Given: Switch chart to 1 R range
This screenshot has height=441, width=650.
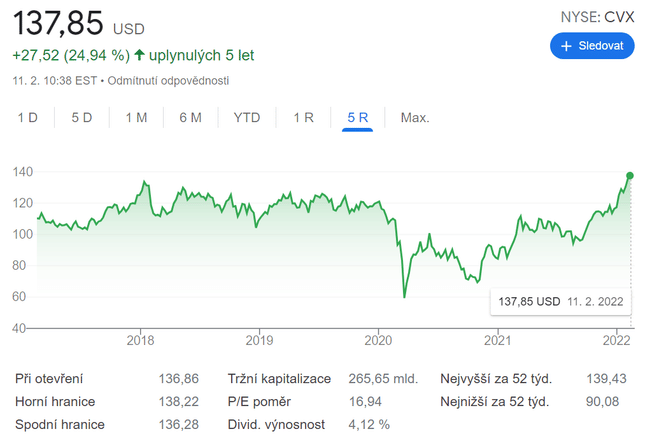Looking at the screenshot, I should (303, 118).
